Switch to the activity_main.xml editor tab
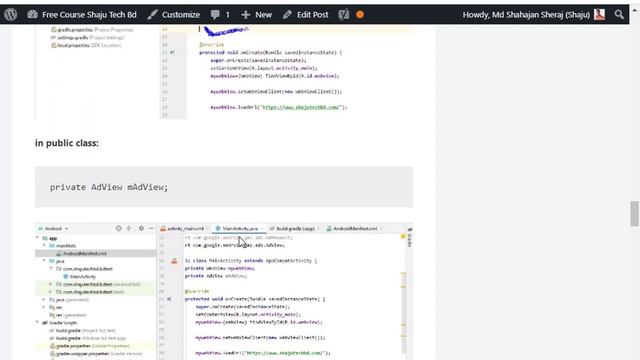This screenshot has height=360, width=640. coord(184,229)
